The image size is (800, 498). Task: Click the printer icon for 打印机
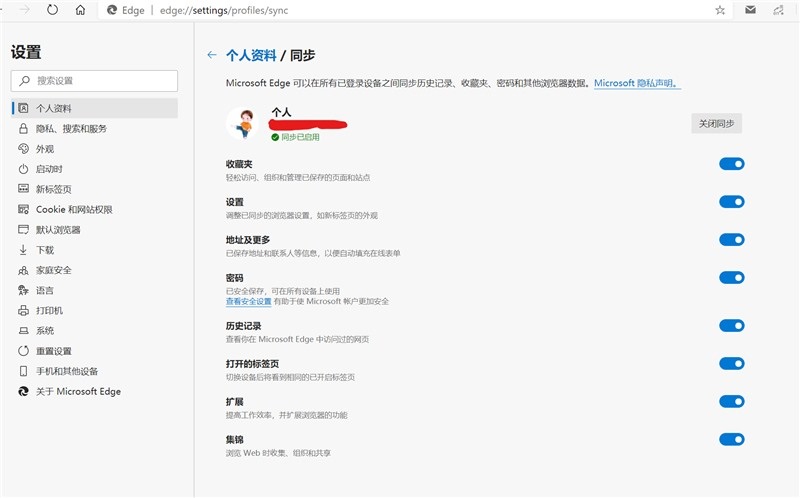[x=23, y=310]
